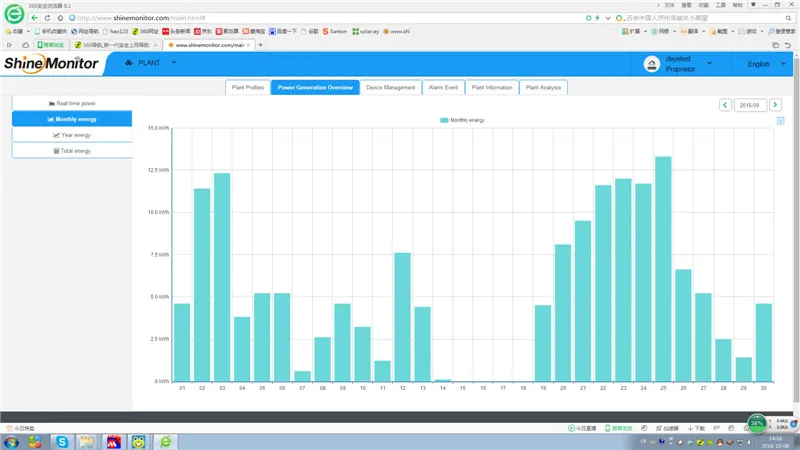Viewport: 800px width, 450px height.
Task: Reload the page with refresh icon
Action: (x=47, y=18)
